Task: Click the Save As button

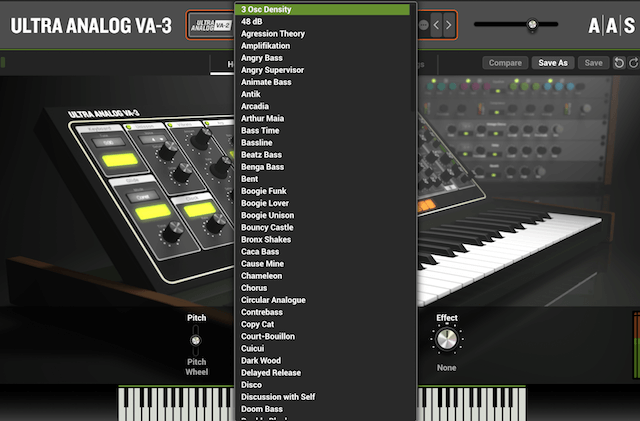Action: (553, 63)
